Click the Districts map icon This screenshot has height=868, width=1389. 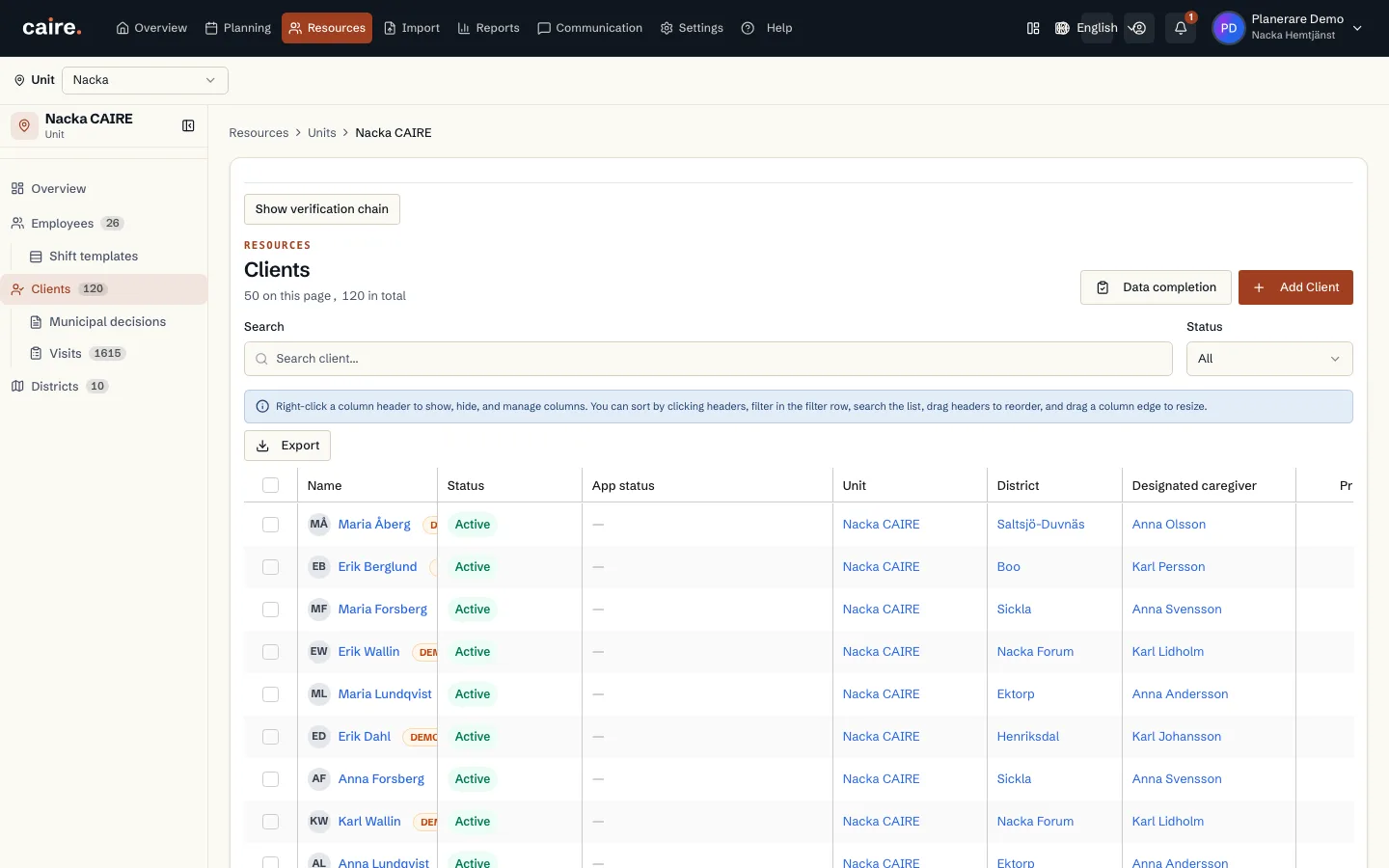[17, 387]
